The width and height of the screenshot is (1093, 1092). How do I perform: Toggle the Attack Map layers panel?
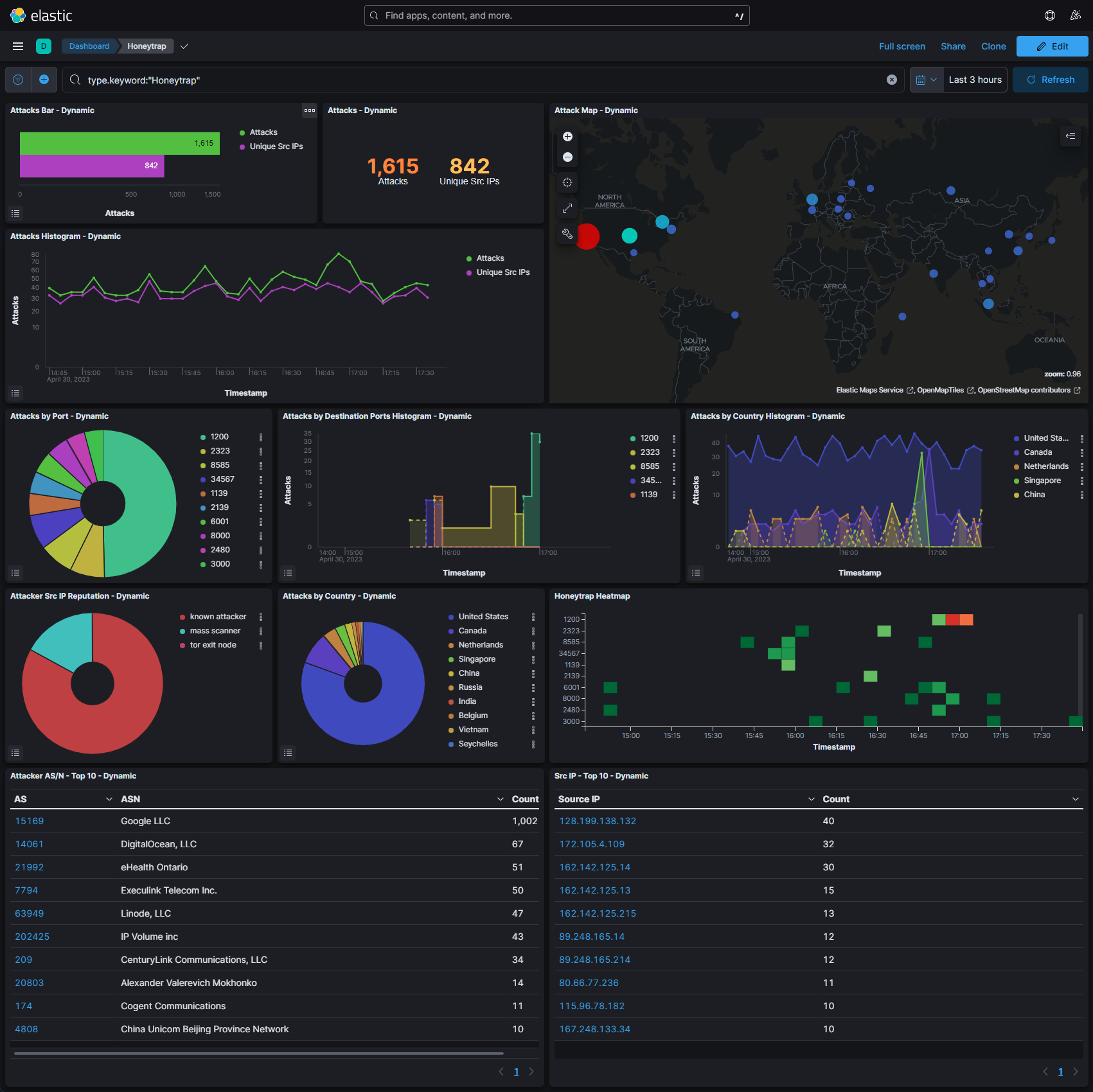(x=1071, y=136)
